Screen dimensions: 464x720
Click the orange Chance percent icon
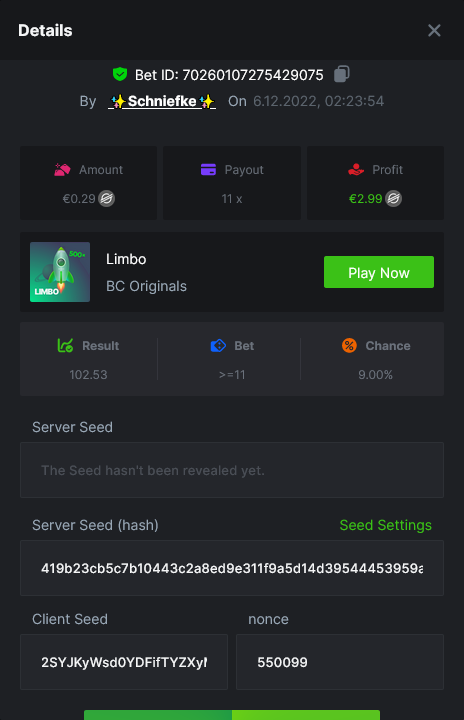tap(349, 345)
